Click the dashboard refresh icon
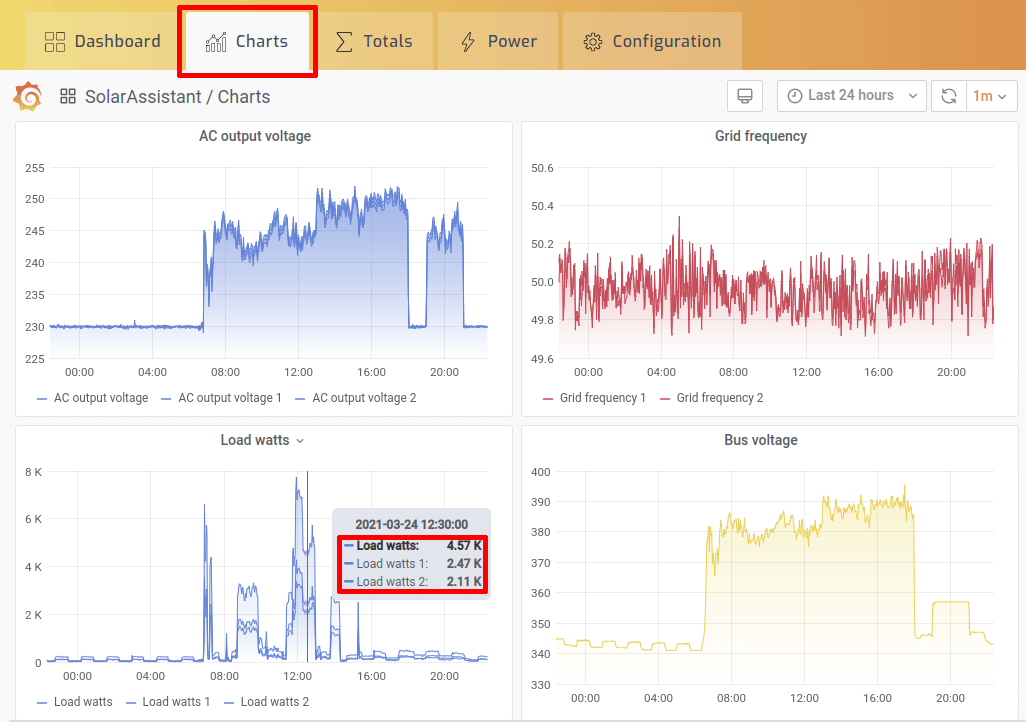1026x722 pixels. click(948, 95)
